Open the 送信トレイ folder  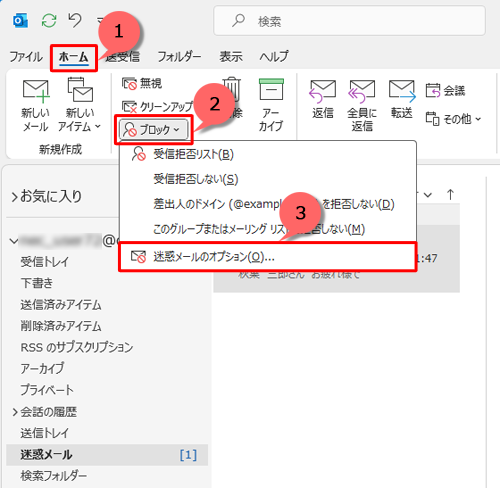(45, 433)
